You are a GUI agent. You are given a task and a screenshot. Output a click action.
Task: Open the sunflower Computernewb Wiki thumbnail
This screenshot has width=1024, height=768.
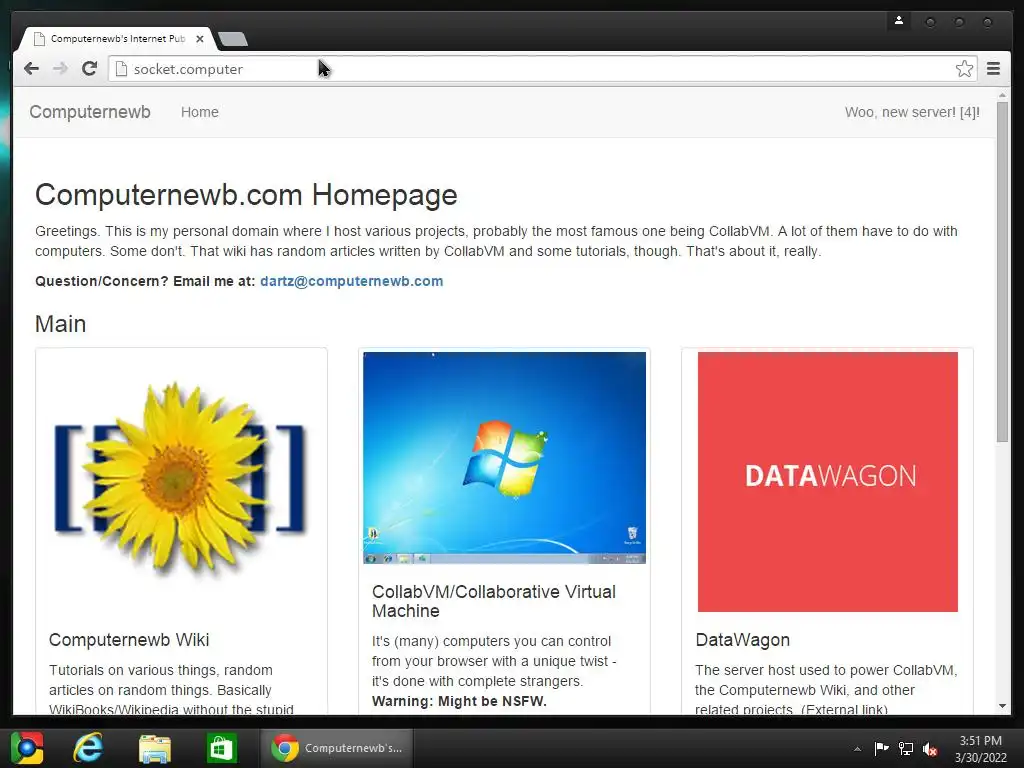pyautogui.click(x=181, y=481)
